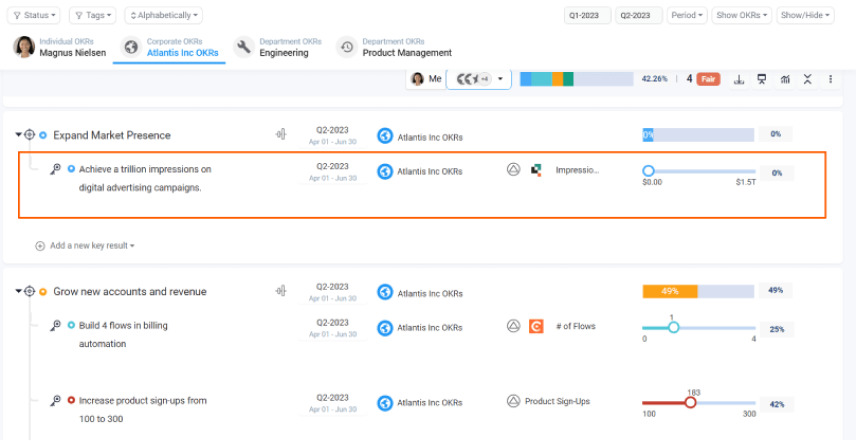Click KPI triangle icon on impressions row

(x=513, y=170)
